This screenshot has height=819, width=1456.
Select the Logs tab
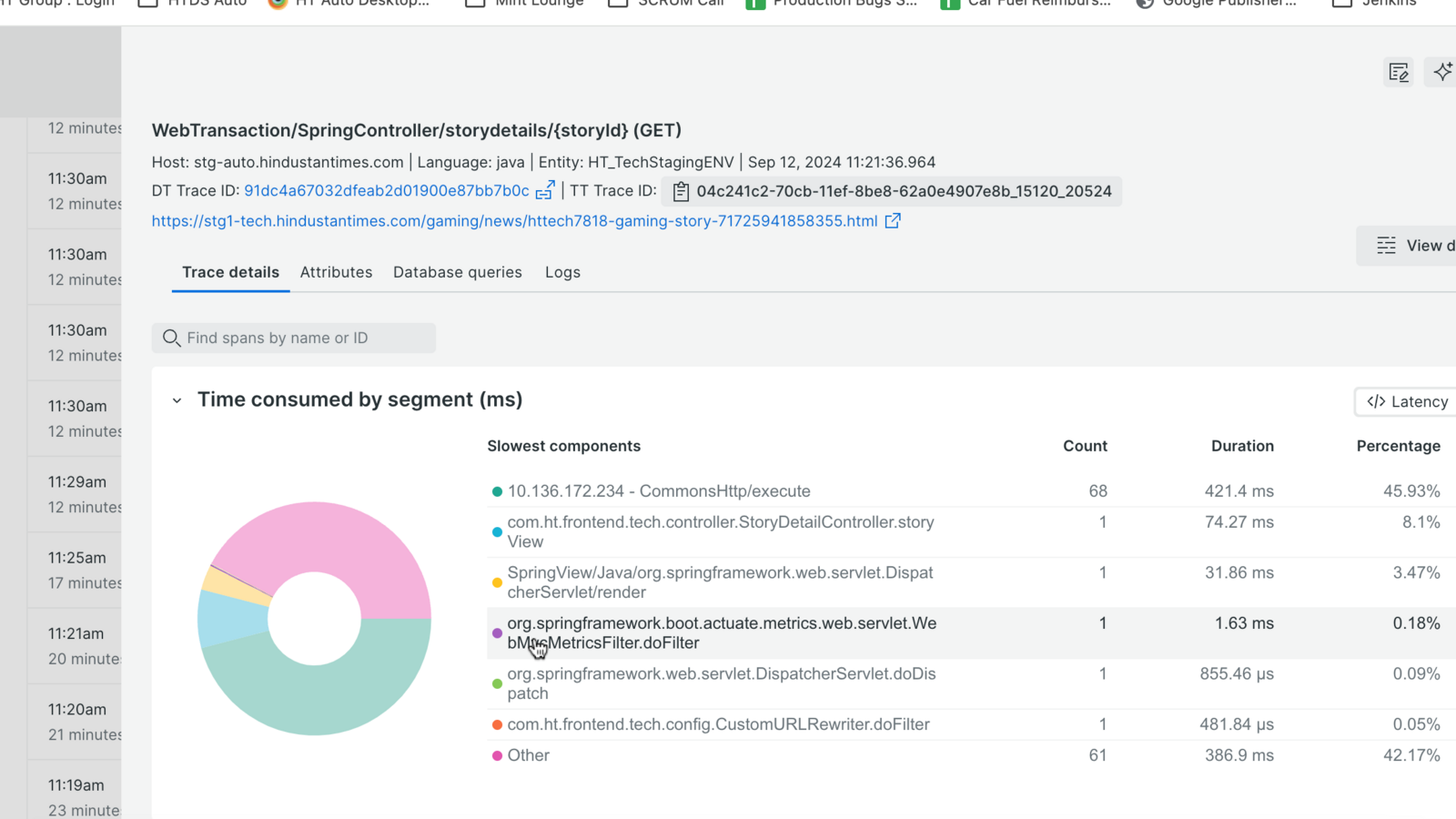[x=562, y=272]
